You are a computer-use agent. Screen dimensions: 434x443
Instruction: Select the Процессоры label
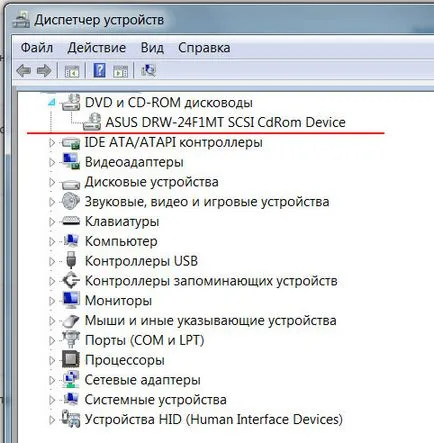point(125,360)
